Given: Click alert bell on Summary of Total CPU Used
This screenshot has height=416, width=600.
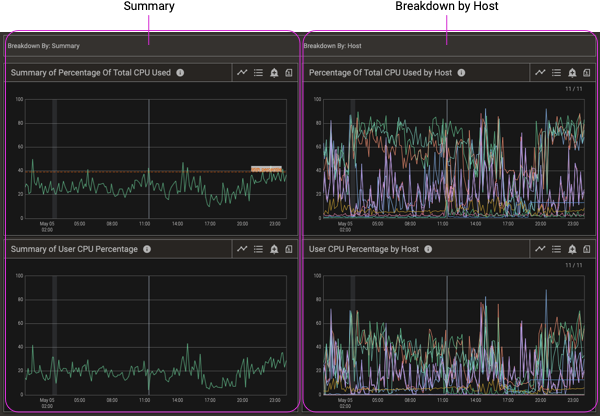Looking at the screenshot, I should [274, 73].
